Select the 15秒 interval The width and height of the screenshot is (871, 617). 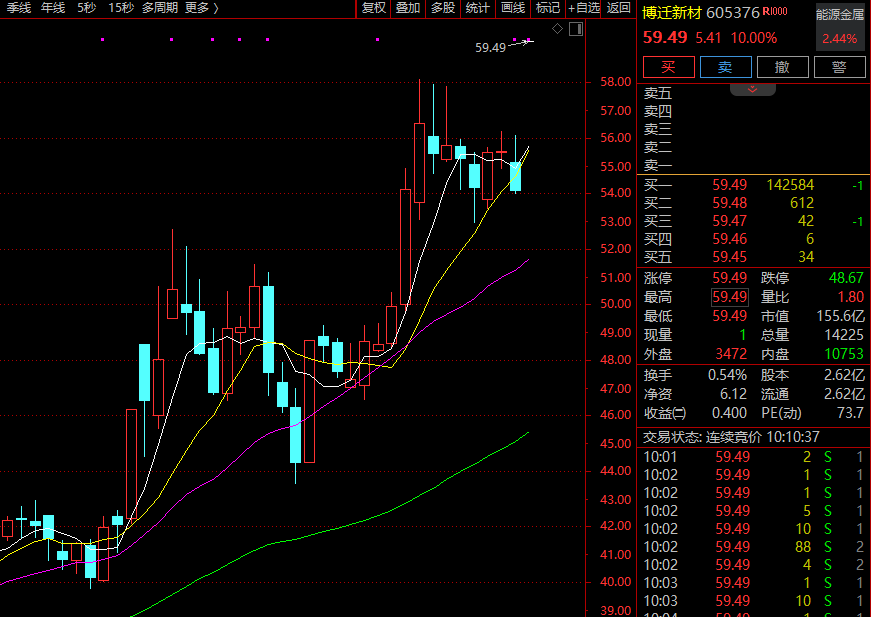click(120, 8)
